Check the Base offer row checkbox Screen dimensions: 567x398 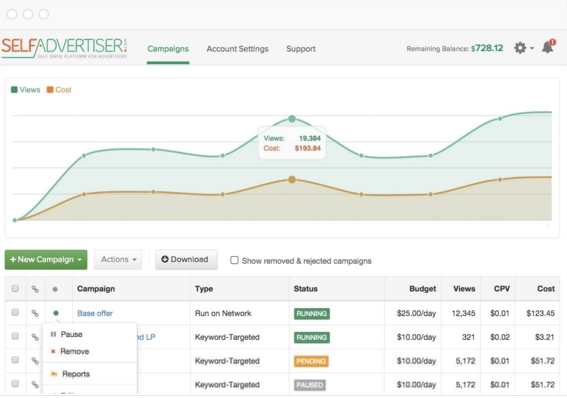click(x=15, y=312)
